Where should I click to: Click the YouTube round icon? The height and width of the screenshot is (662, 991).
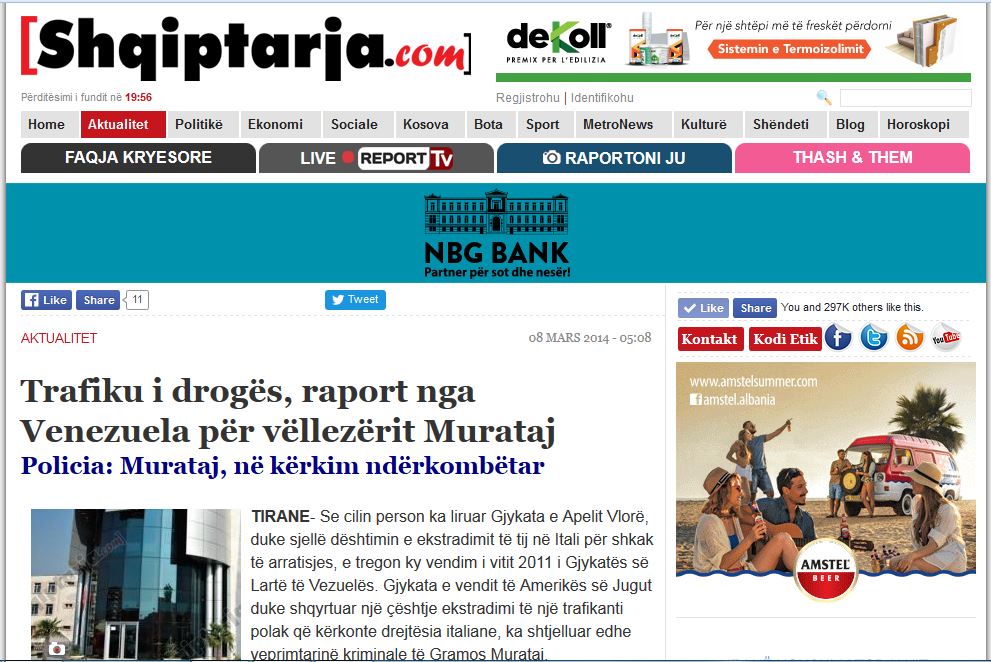point(945,338)
